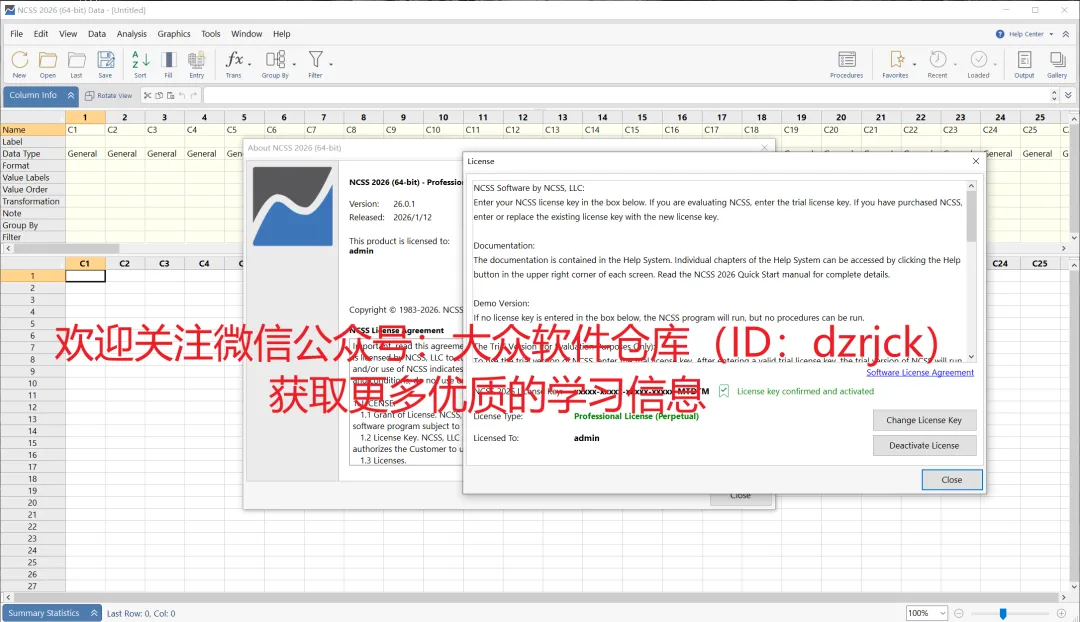Click the blue Help Center question icon
This screenshot has height=622, width=1080.
click(1000, 34)
